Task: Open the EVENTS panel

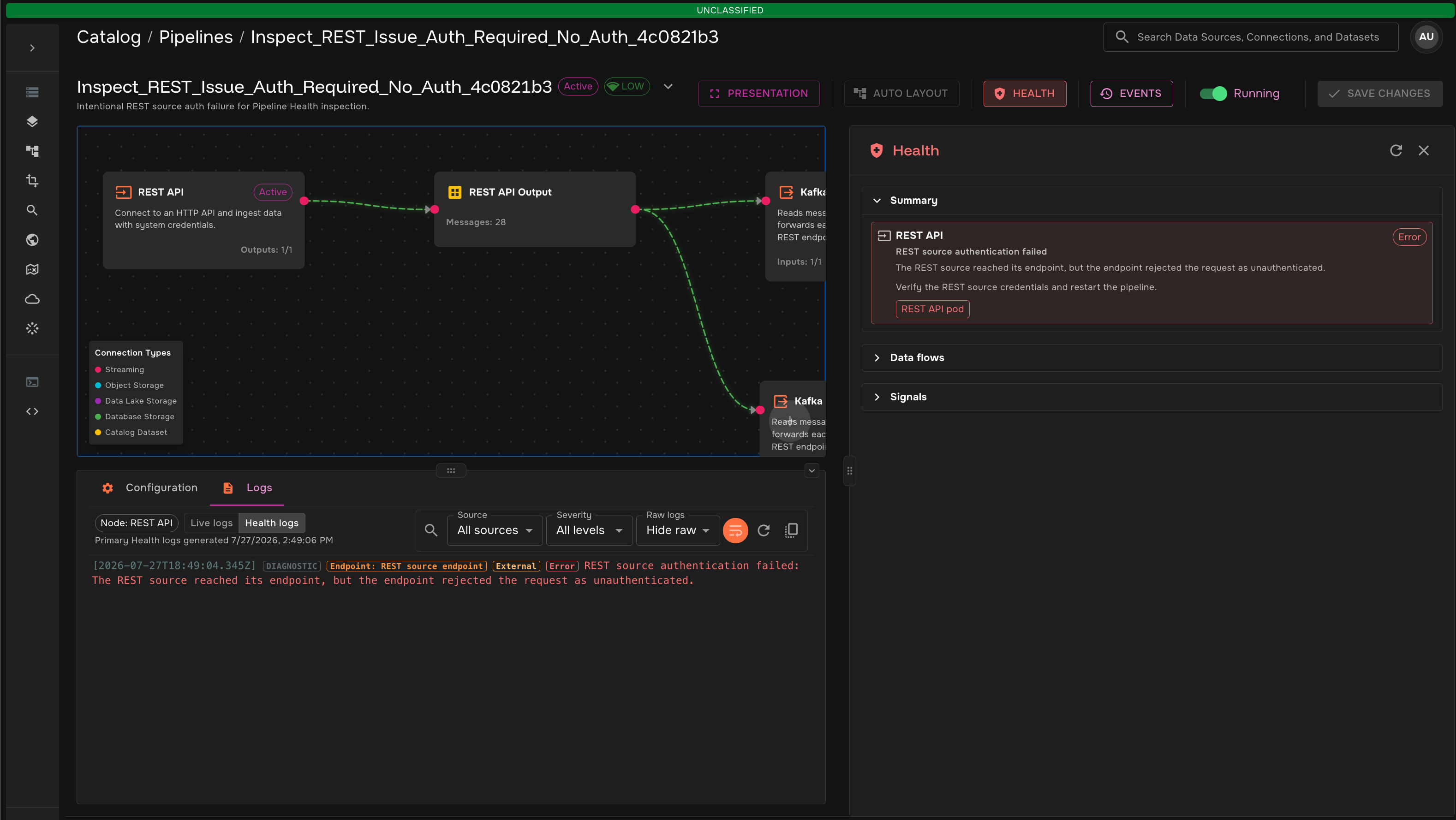Action: pos(1131,94)
